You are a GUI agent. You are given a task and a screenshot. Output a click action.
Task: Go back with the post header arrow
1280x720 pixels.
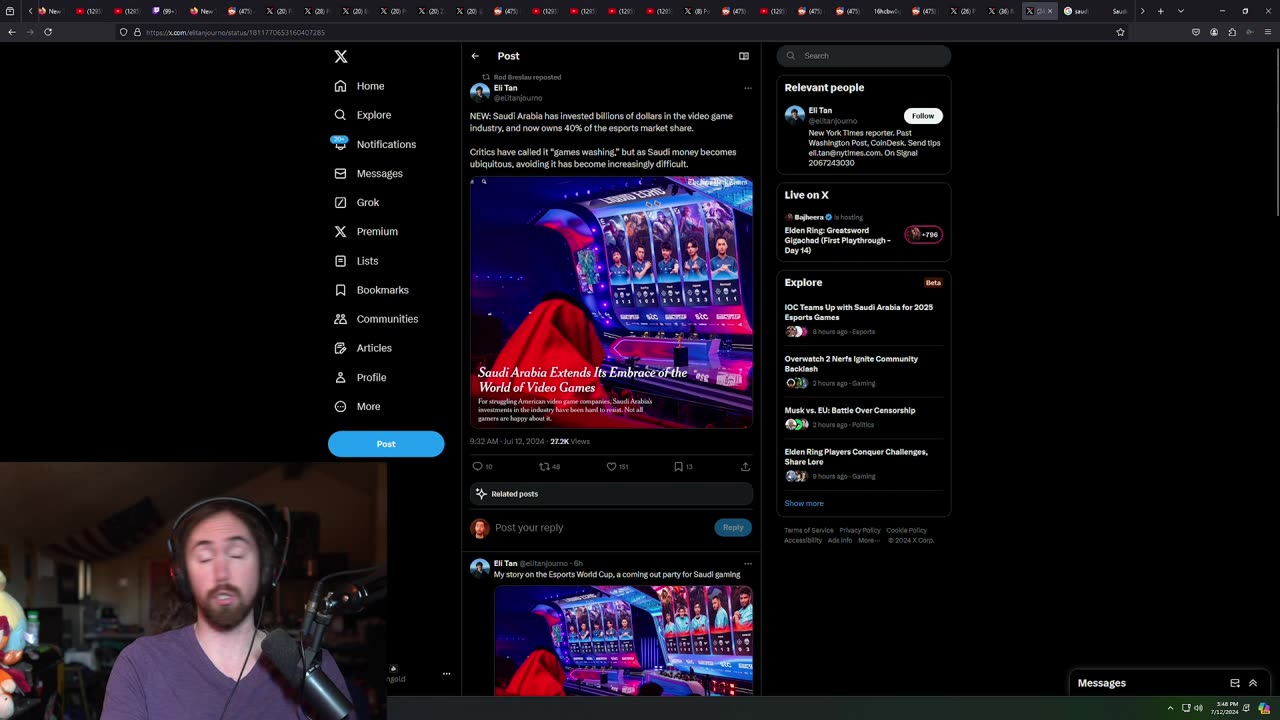(x=475, y=56)
